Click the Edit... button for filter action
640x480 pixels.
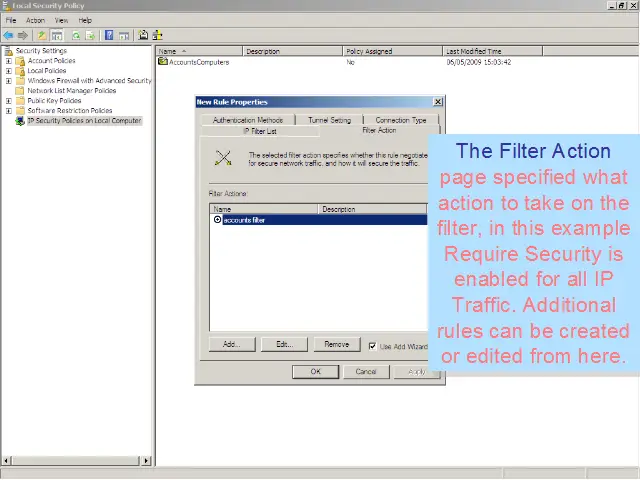[x=283, y=344]
